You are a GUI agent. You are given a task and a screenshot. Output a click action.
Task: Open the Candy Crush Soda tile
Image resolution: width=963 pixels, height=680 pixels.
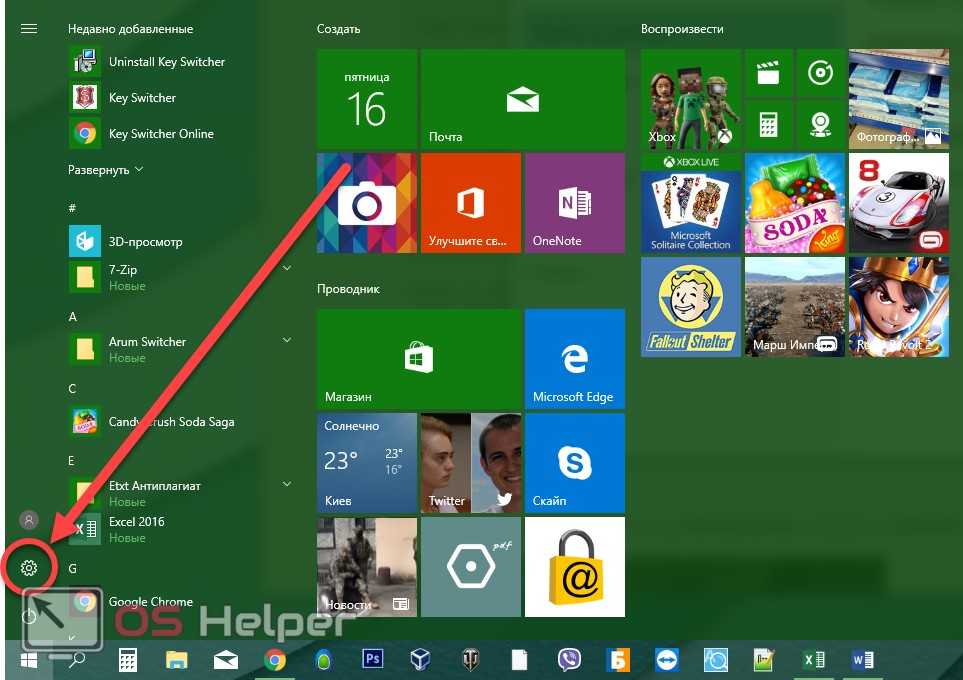[794, 203]
